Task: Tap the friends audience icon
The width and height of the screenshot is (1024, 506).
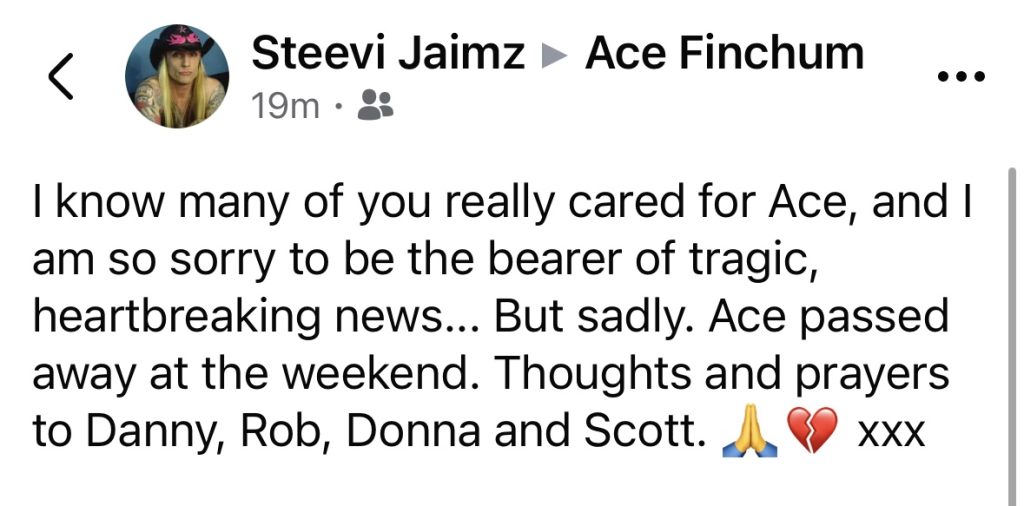Action: coord(374,104)
